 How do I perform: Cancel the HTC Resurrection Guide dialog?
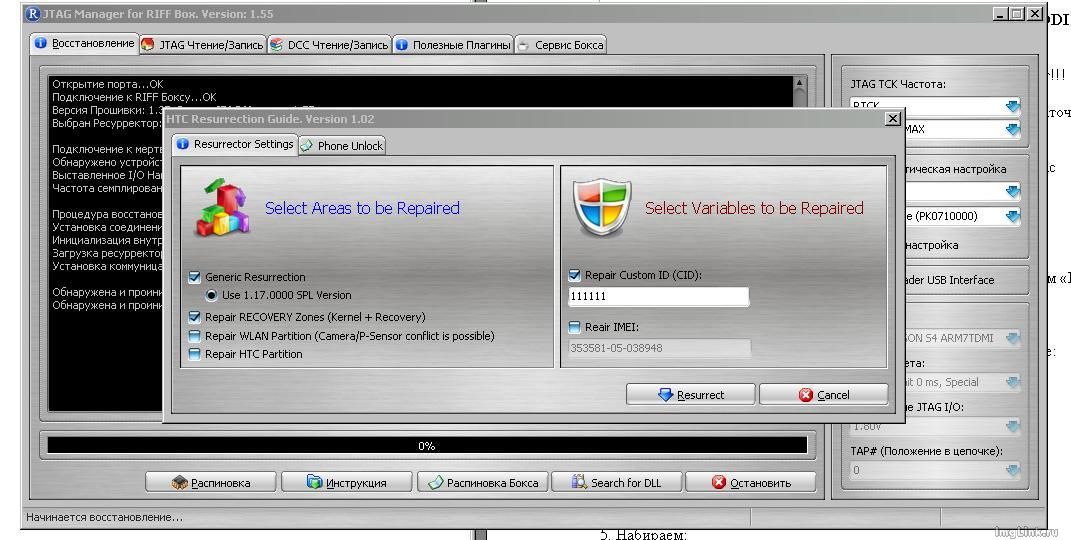[823, 395]
